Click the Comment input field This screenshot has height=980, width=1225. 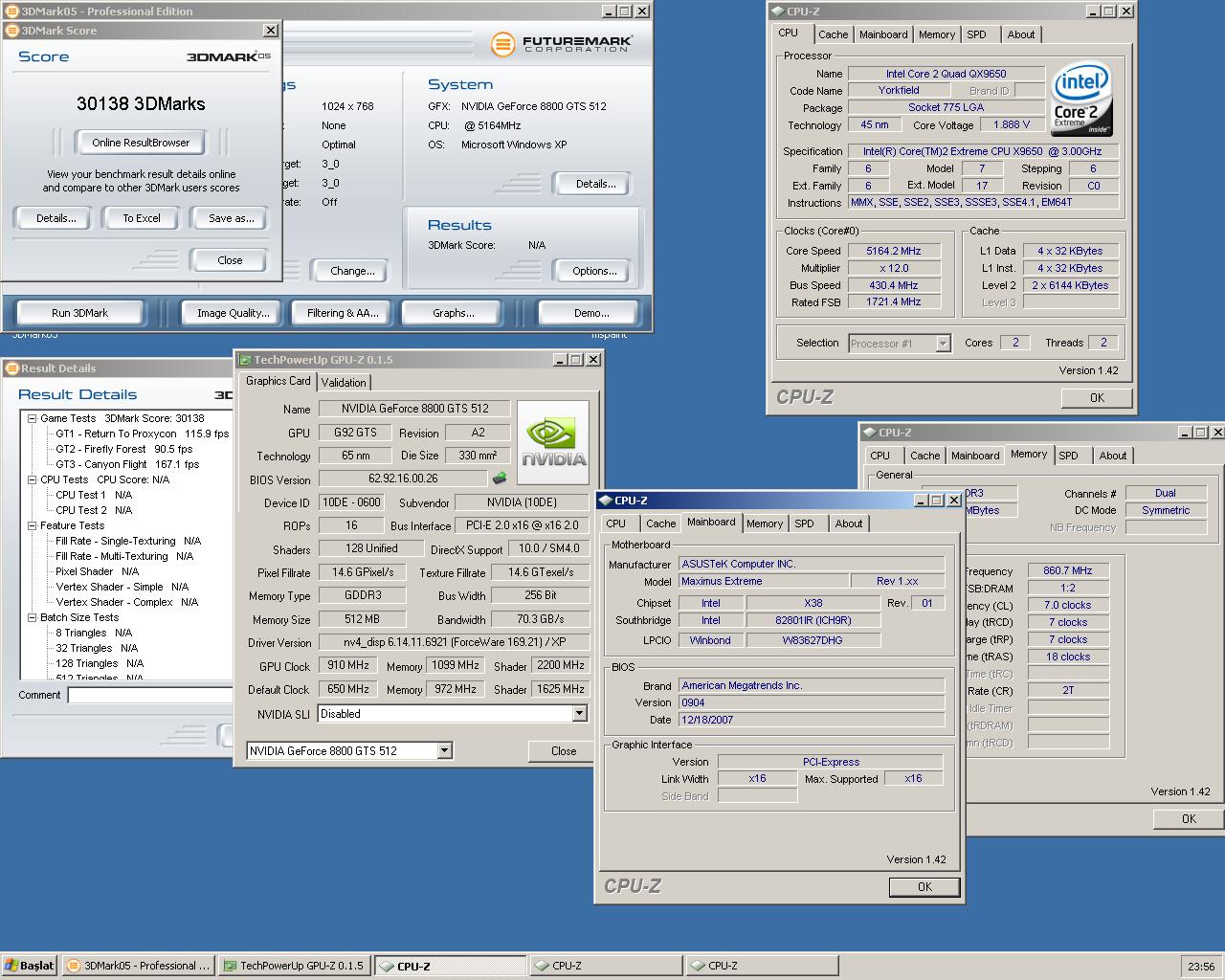point(150,696)
